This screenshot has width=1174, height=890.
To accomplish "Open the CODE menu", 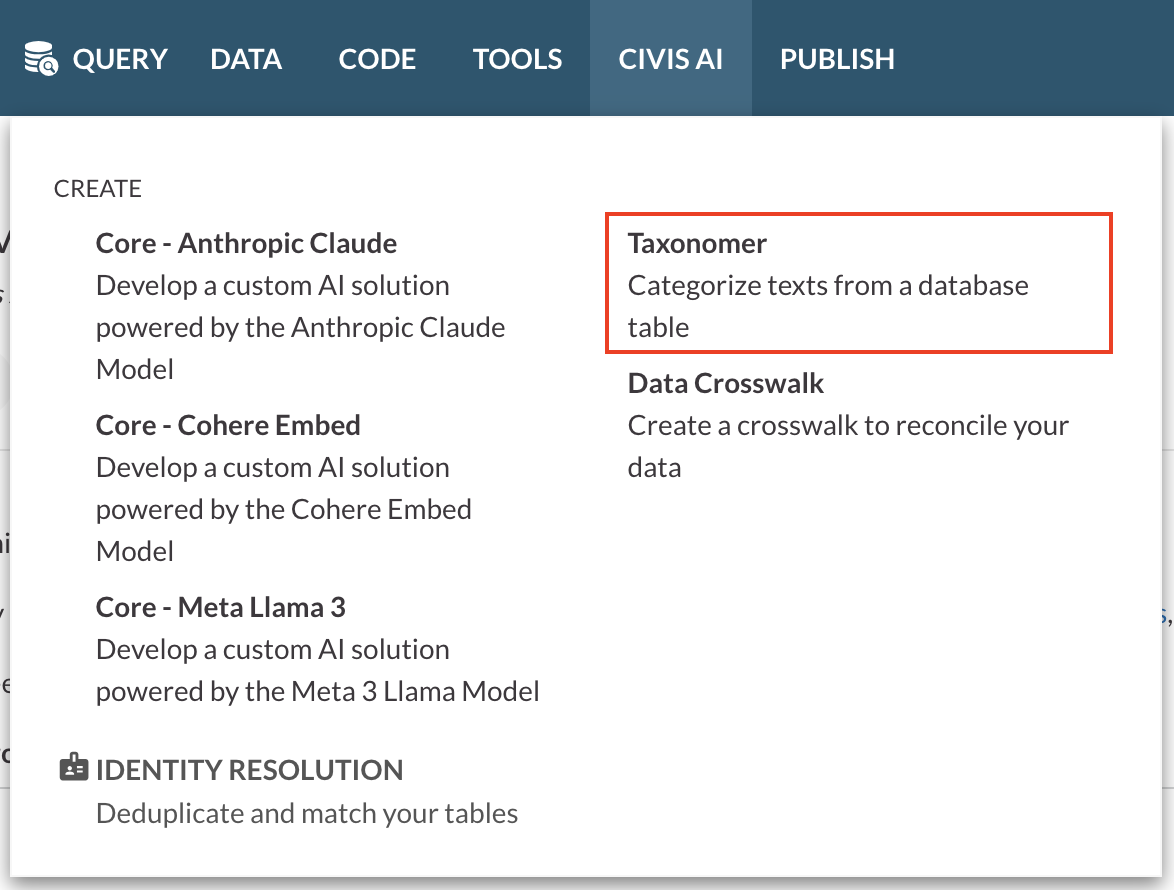I will [x=377, y=59].
